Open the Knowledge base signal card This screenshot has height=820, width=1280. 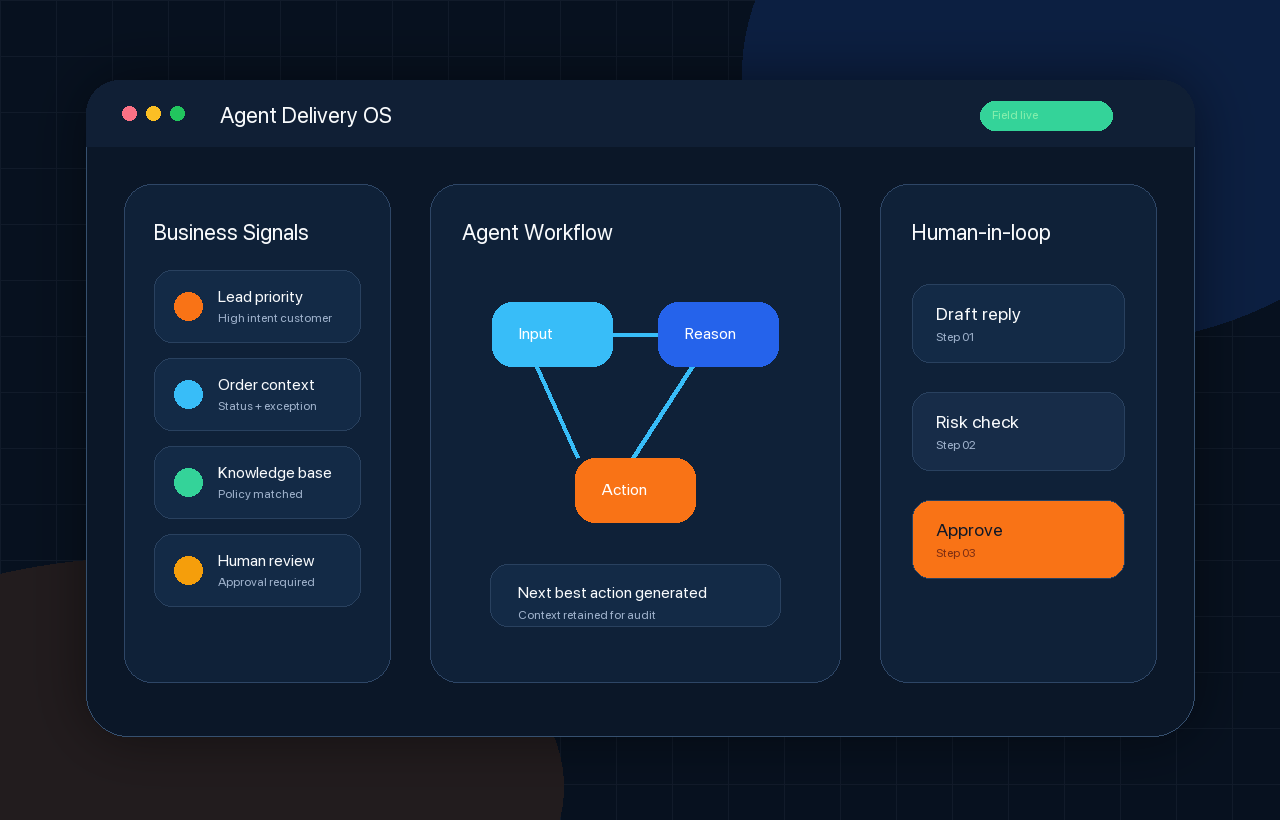[257, 482]
